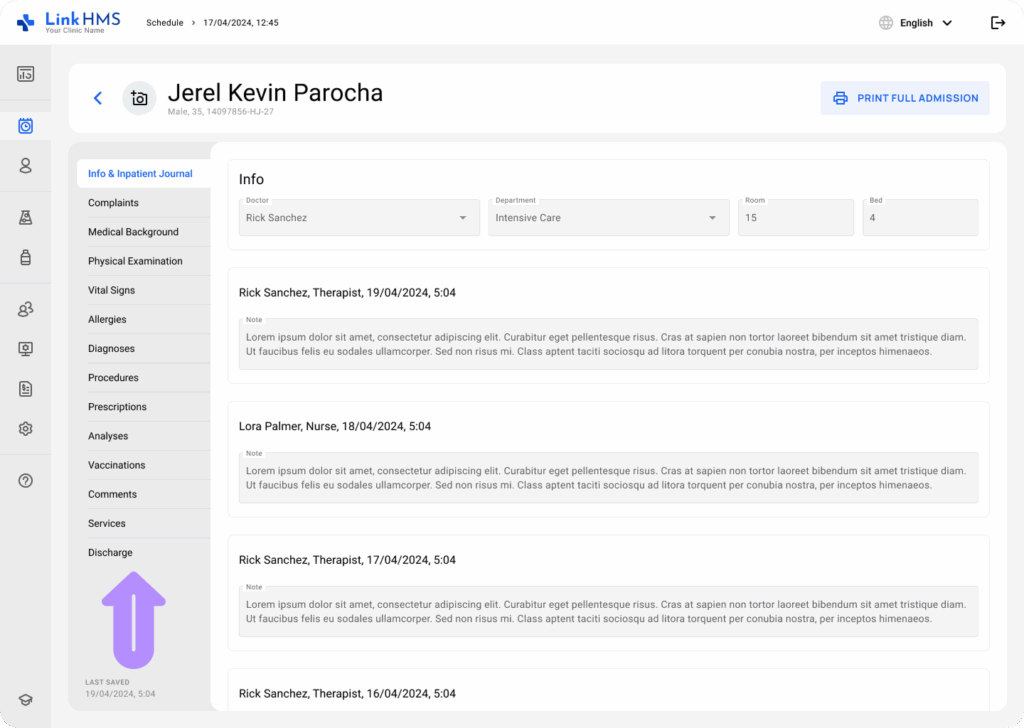Click the note under Lora Palmer 18/04/2024
This screenshot has width=1024, height=728.
click(608, 478)
